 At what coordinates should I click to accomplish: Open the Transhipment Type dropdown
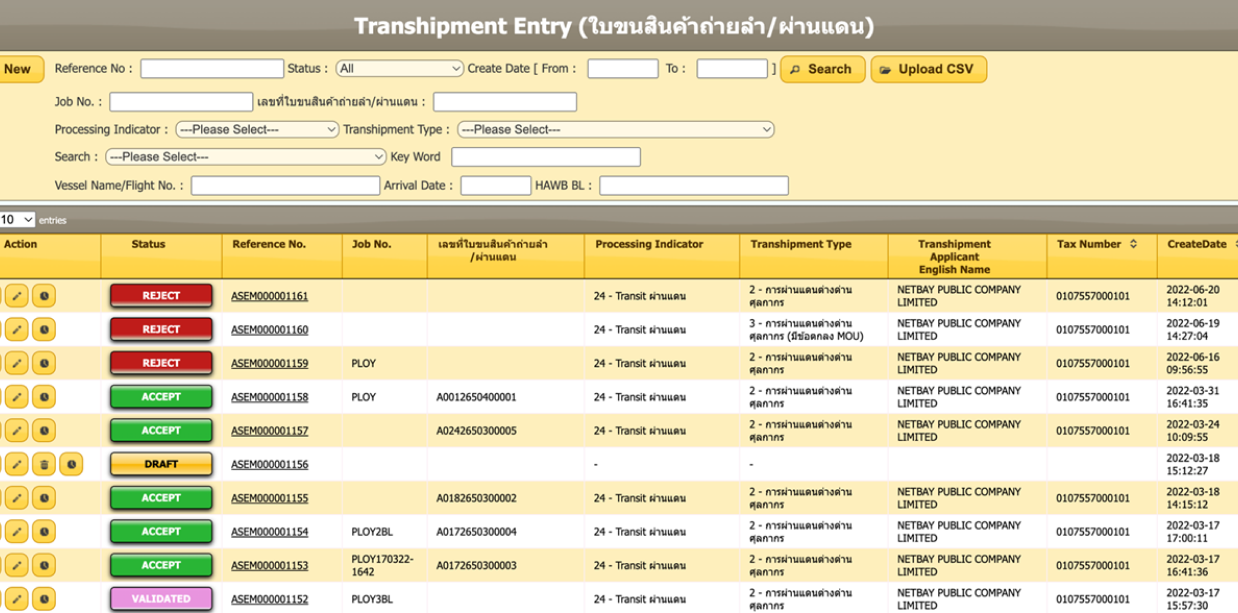pyautogui.click(x=615, y=129)
